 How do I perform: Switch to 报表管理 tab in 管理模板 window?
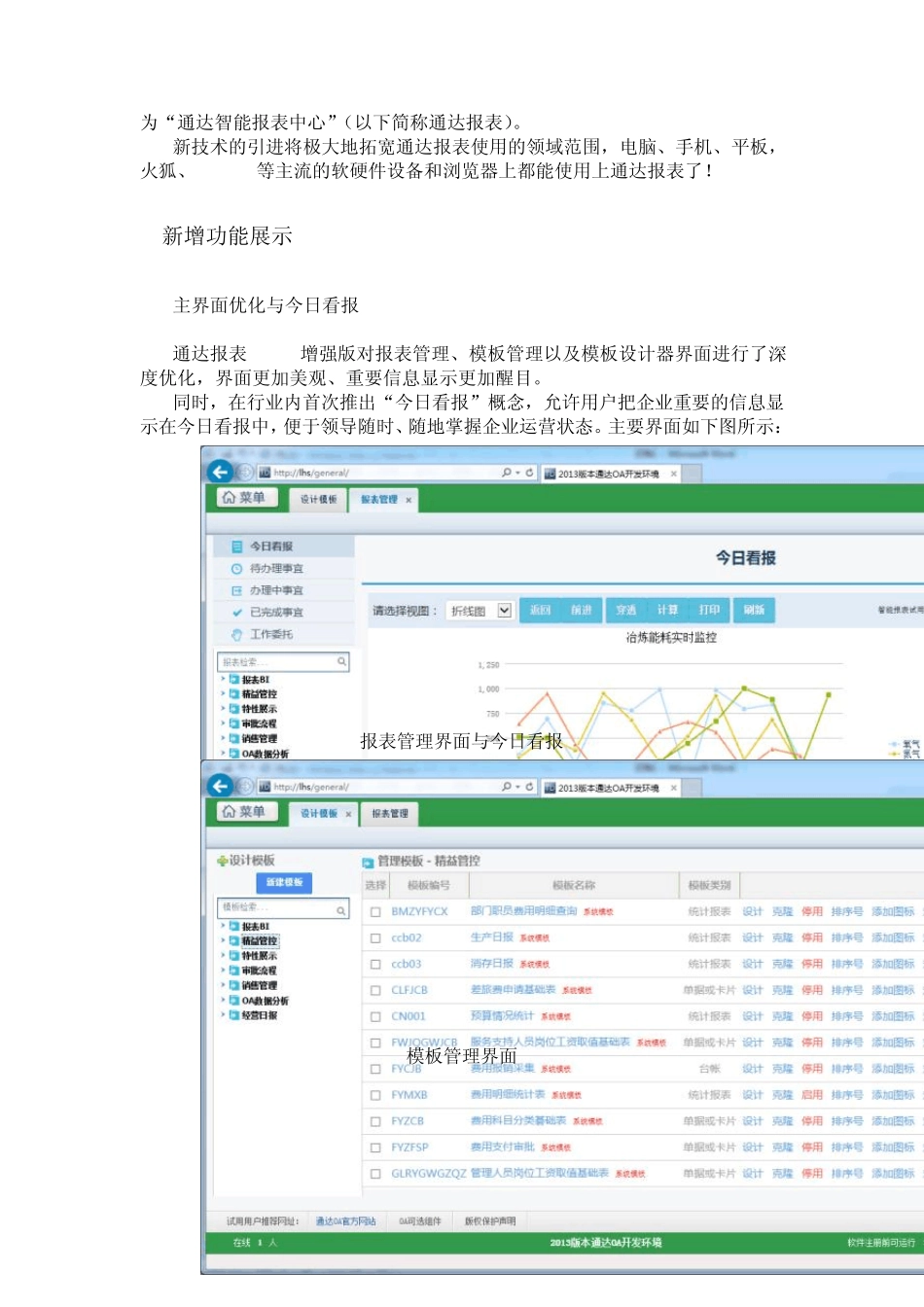(390, 814)
